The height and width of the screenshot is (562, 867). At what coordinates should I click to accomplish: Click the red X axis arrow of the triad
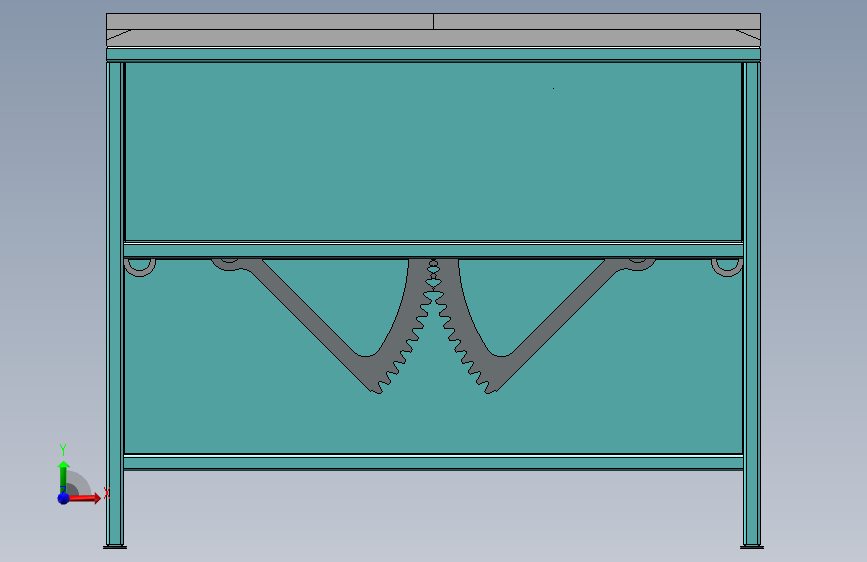(x=86, y=498)
